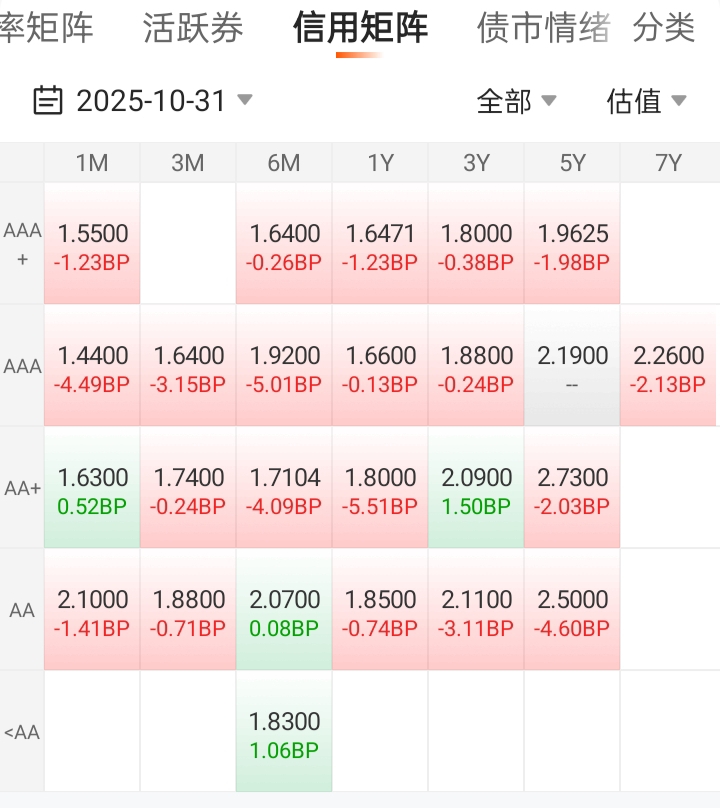Expand the 估值 valuation dropdown
This screenshot has width=720, height=808.
pyautogui.click(x=646, y=101)
